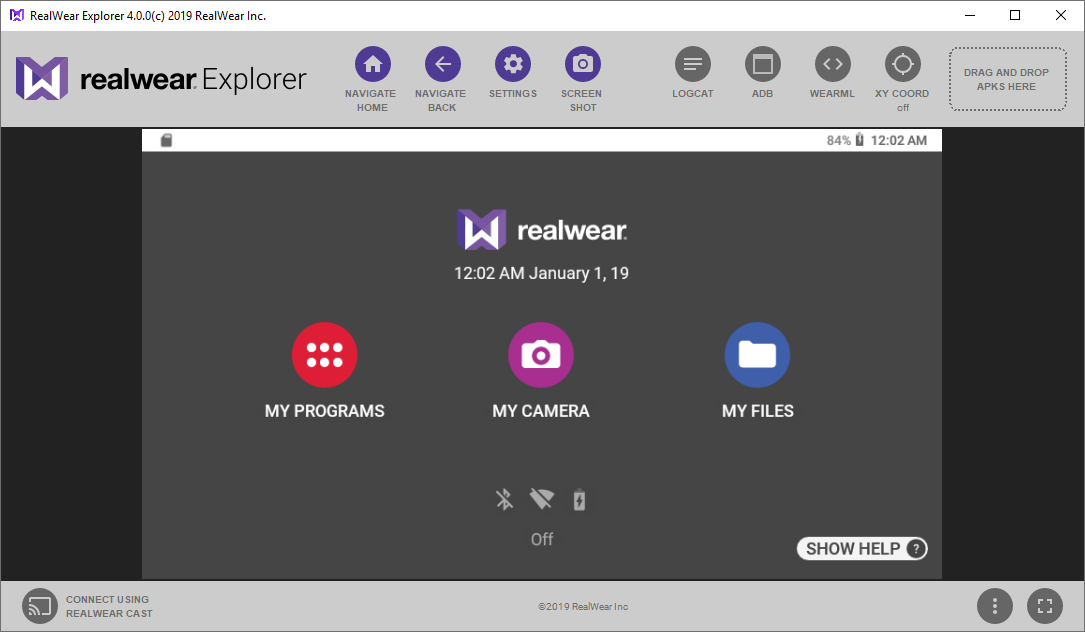Launch My Camera on the device

(541, 354)
